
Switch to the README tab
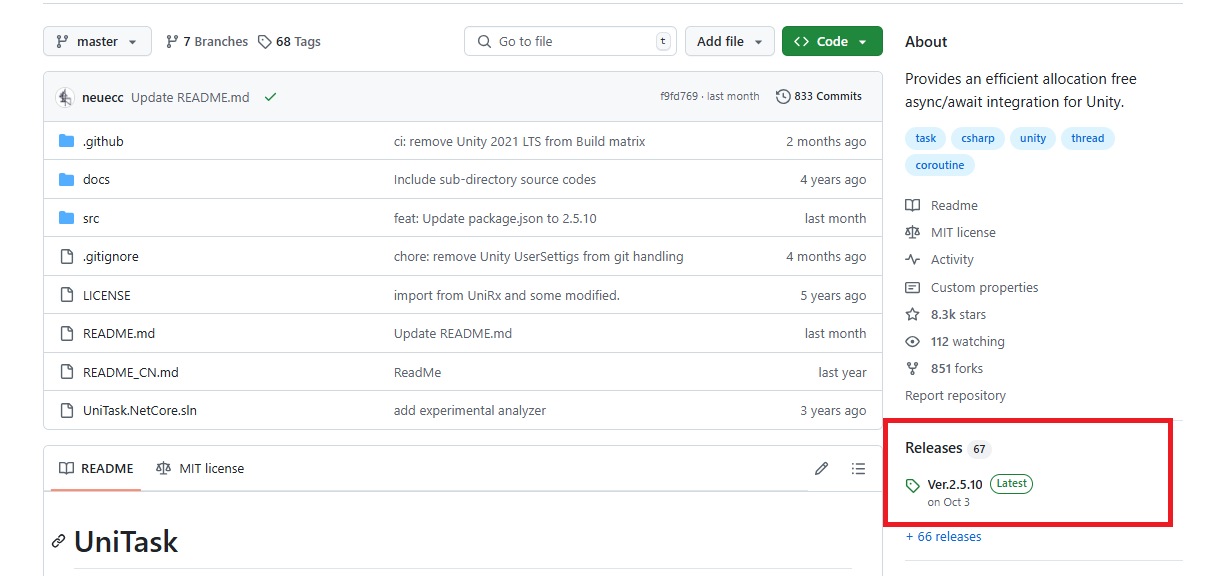96,468
